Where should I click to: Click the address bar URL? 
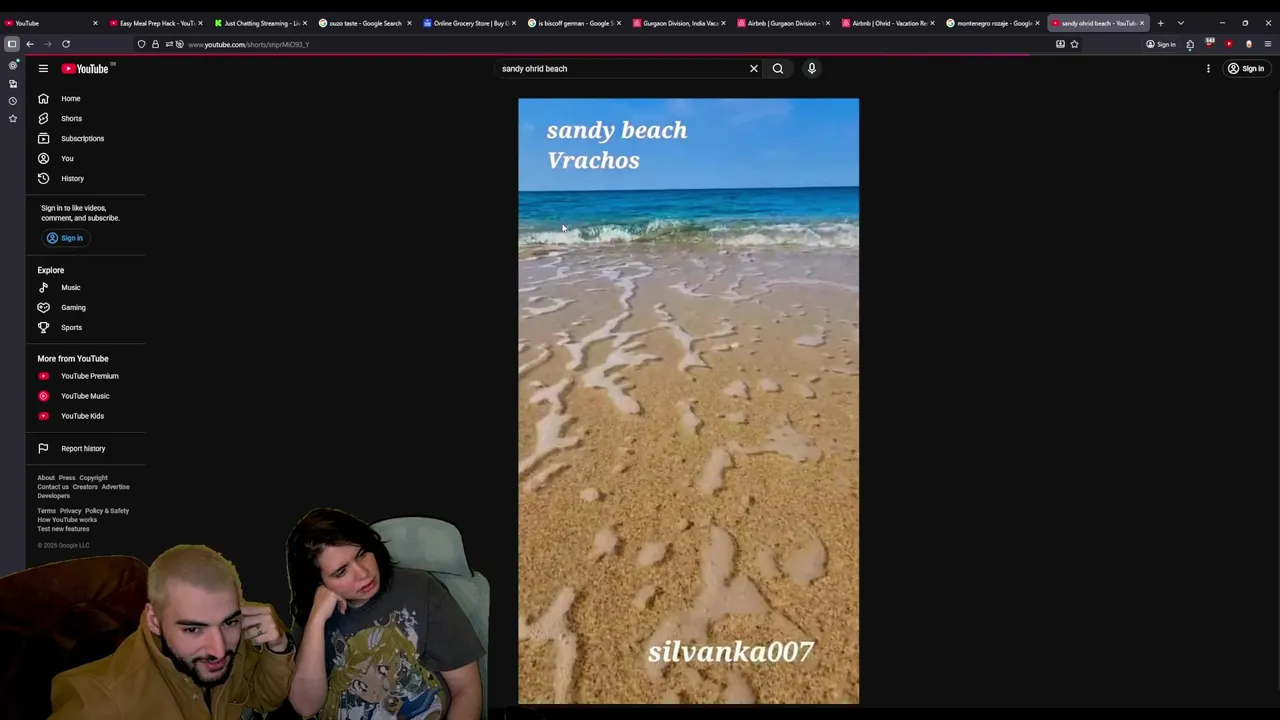coord(248,44)
